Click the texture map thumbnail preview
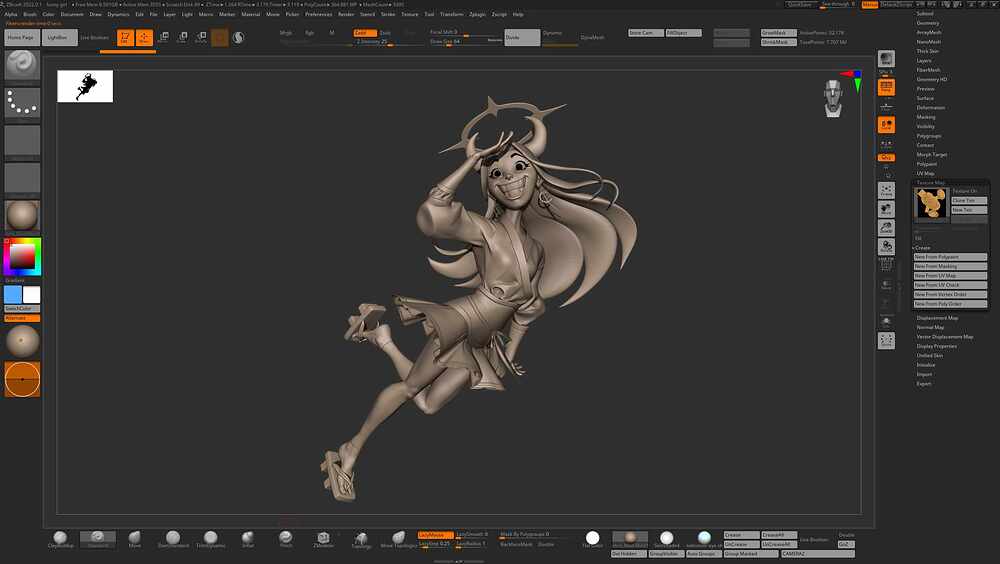This screenshot has height=564, width=1000. 932,204
